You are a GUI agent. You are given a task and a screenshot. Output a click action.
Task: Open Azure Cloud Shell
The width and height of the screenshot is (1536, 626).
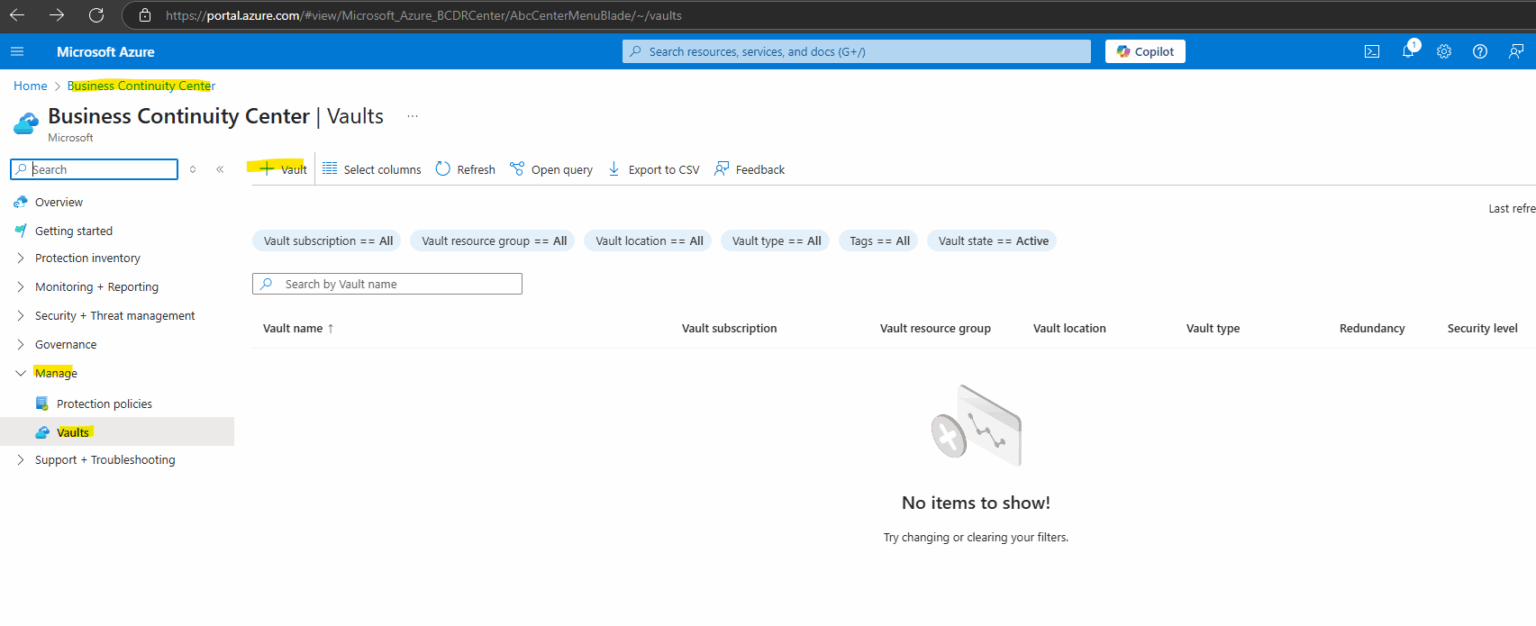click(x=1371, y=51)
